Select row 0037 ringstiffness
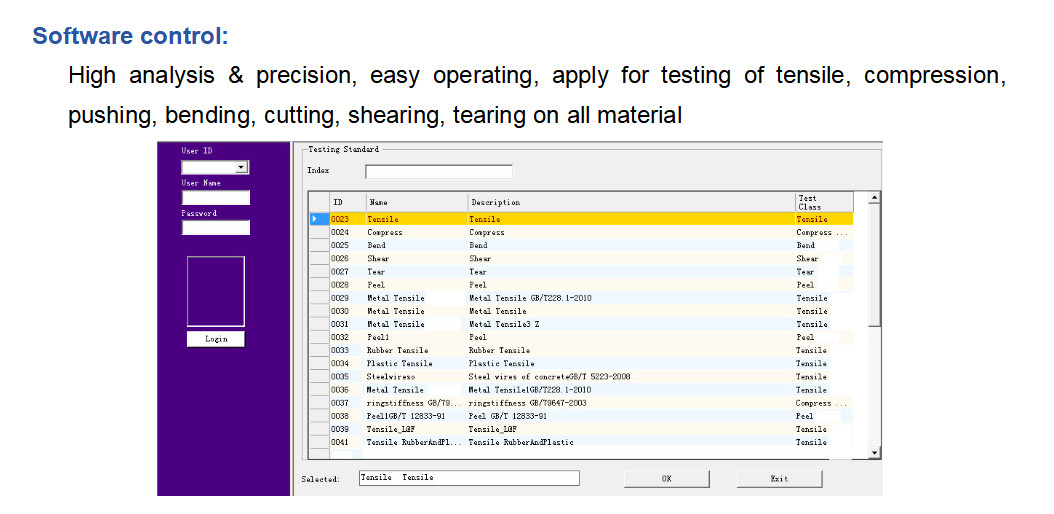Screen dimensions: 1054x514 pyautogui.click(x=581, y=403)
